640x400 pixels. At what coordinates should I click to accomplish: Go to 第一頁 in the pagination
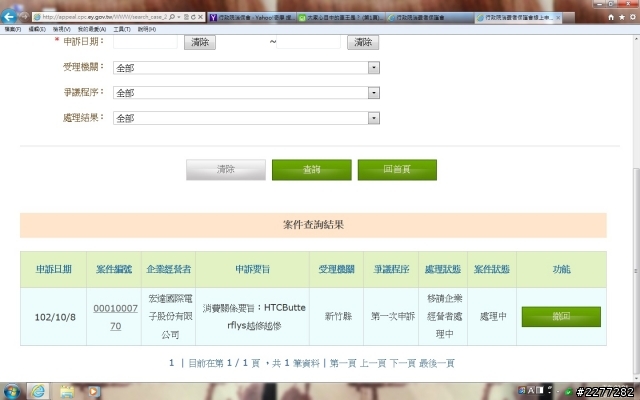click(x=343, y=363)
